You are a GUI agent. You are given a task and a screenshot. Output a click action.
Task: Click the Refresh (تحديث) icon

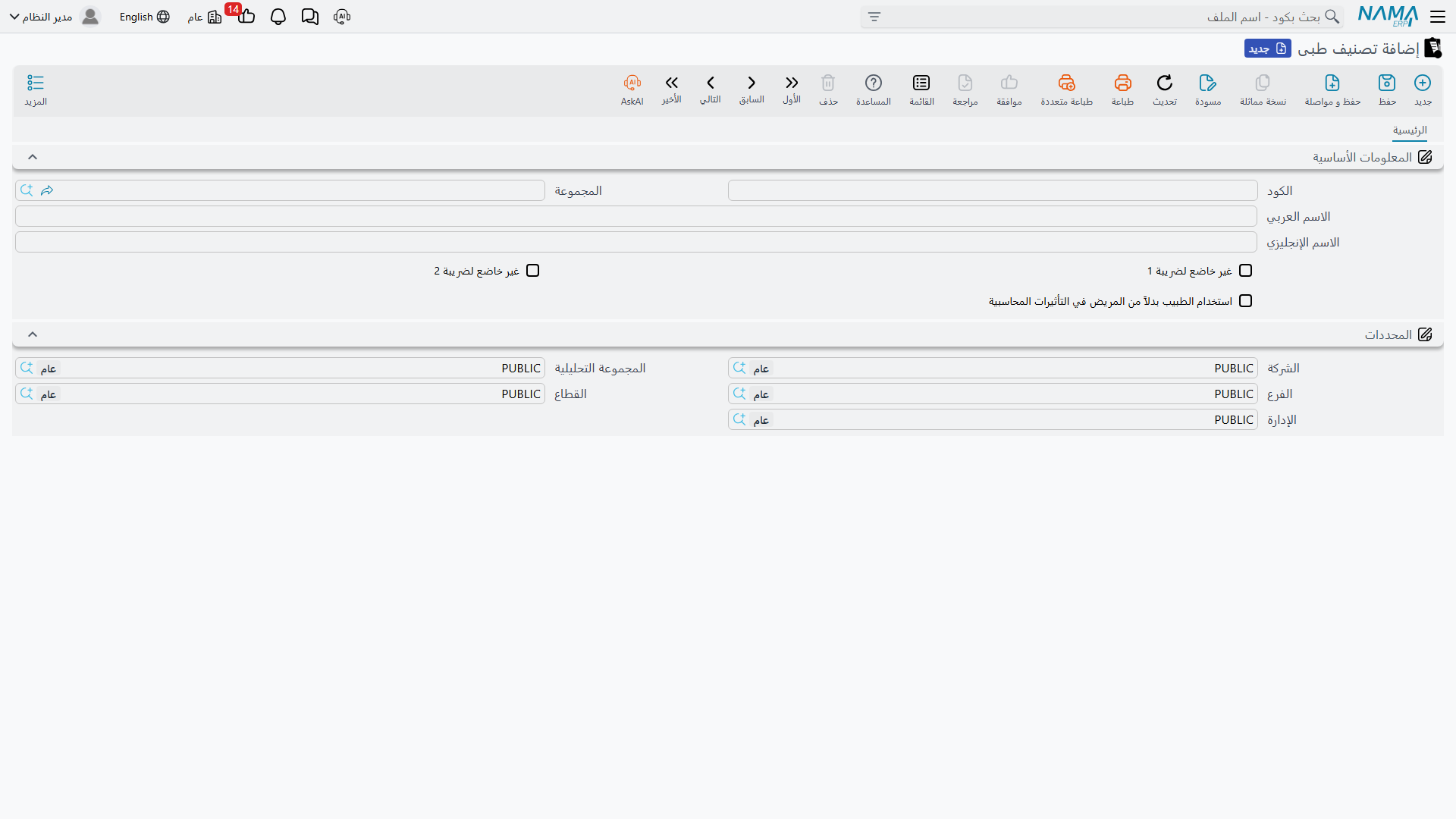1165,83
